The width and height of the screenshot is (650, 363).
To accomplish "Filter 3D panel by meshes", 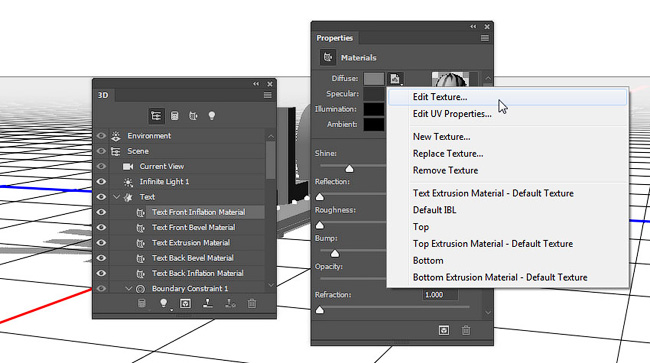I will [x=175, y=116].
